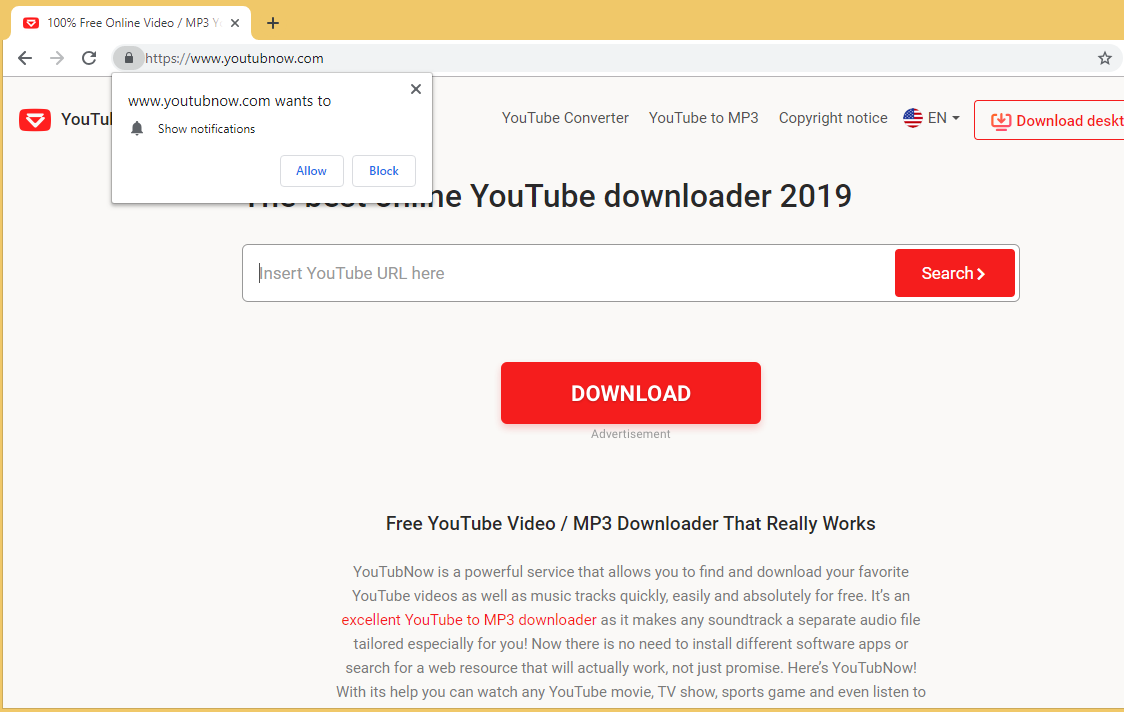This screenshot has width=1124, height=712.
Task: Open the YouTube to MP3 page
Action: [703, 118]
